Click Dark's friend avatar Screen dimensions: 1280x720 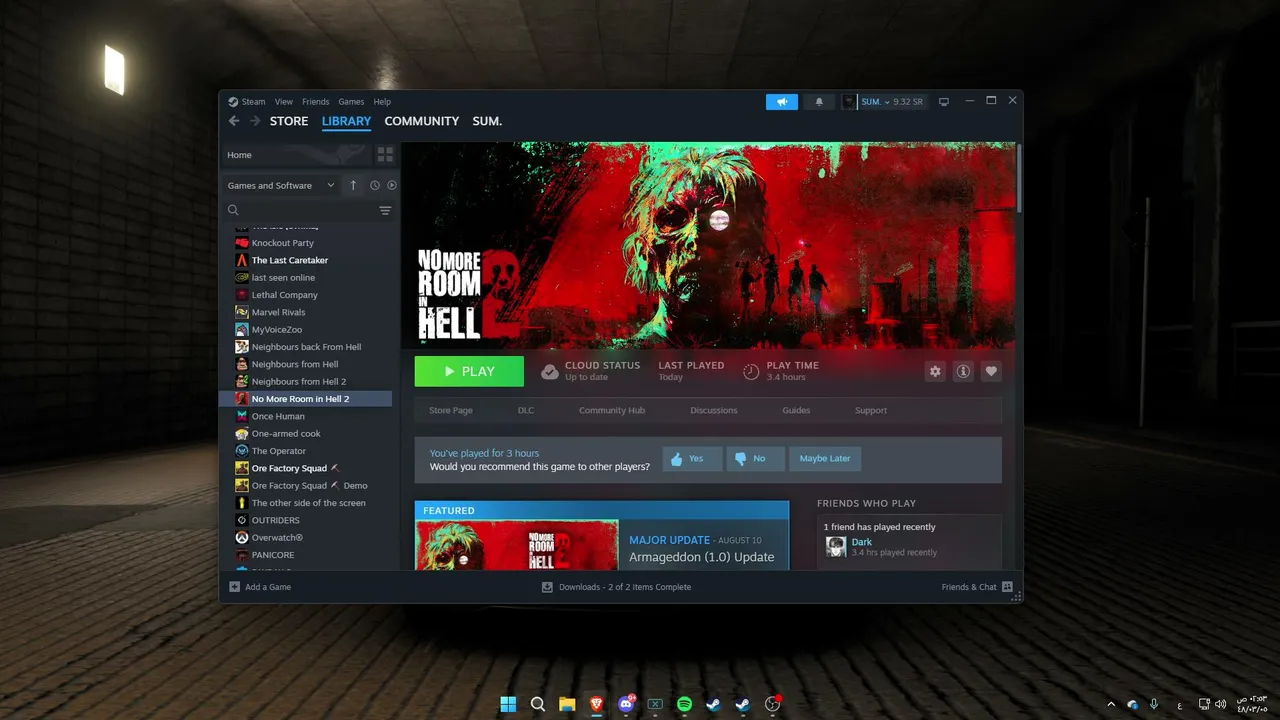pyautogui.click(x=836, y=546)
